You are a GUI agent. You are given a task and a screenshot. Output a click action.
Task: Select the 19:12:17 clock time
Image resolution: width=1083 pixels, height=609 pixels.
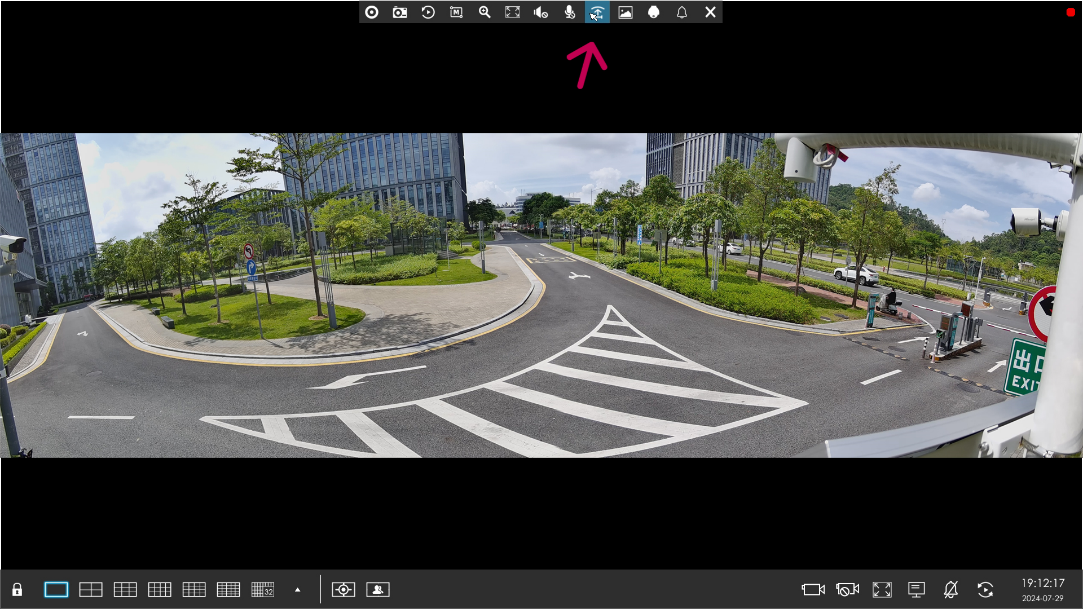(1043, 583)
